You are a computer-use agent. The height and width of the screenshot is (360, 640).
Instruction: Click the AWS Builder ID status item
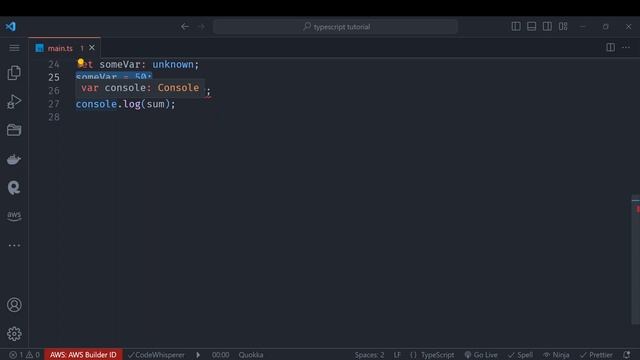[83, 355]
